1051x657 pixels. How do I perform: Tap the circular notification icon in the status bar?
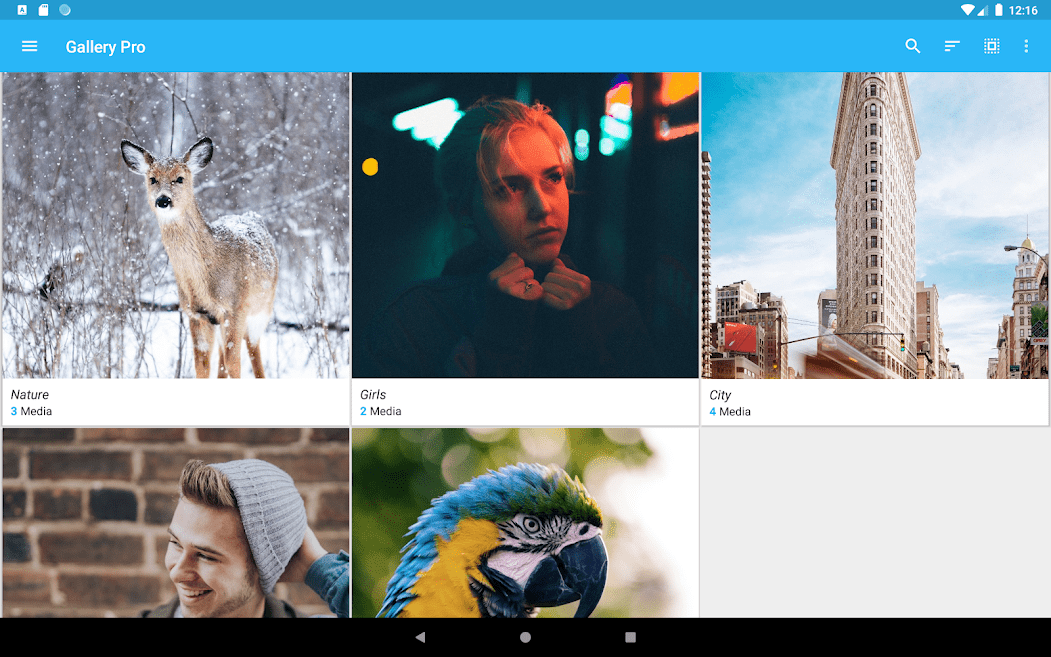[x=65, y=10]
